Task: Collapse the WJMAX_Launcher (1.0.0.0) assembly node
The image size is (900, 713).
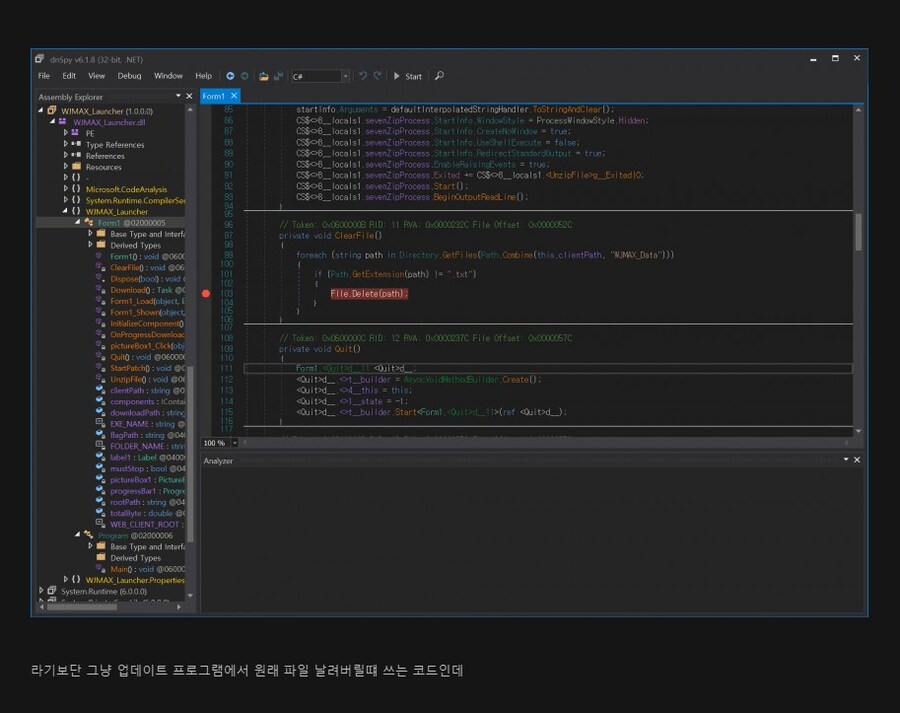Action: coord(41,110)
